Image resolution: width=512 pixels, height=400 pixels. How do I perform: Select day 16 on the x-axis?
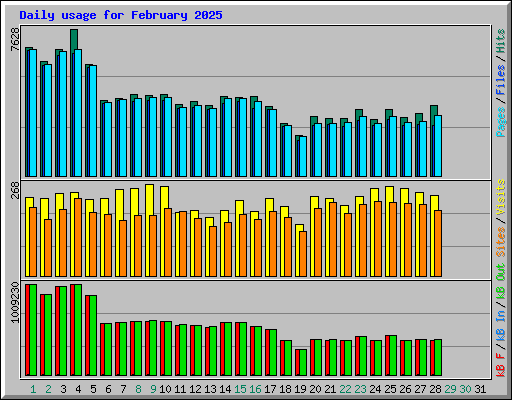click(x=255, y=389)
